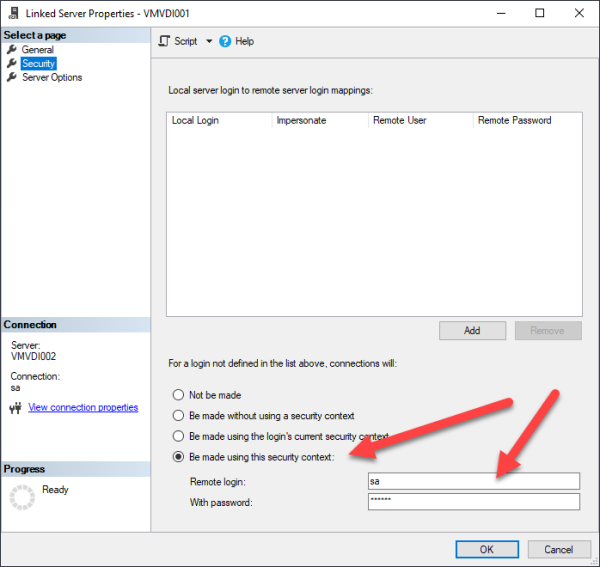Choose 'Be made using this security context'
Screen dimensions: 600x567
179,457
